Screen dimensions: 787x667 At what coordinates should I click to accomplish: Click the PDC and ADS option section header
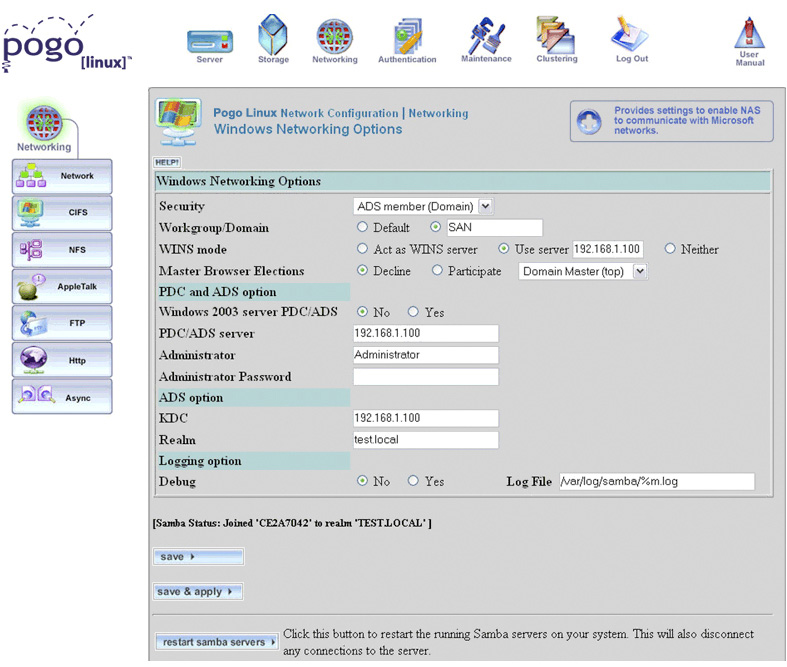(x=253, y=292)
